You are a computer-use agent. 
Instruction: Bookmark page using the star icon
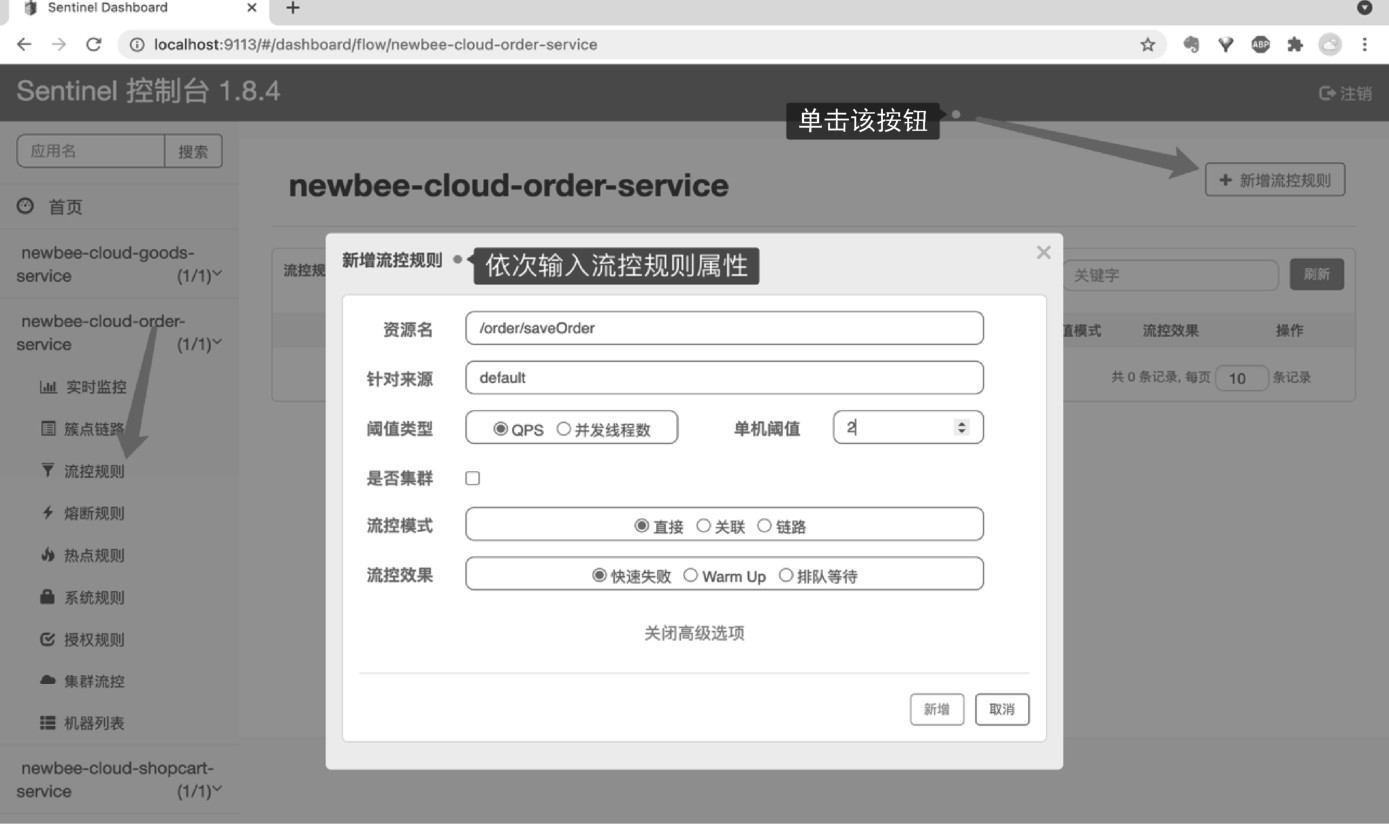pyautogui.click(x=1147, y=44)
